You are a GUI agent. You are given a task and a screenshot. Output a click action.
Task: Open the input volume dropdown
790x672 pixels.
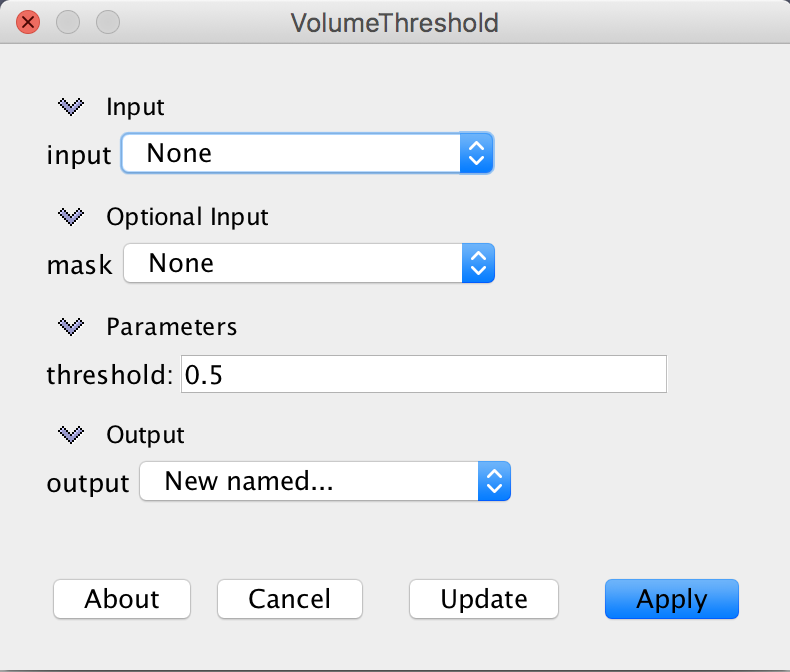(308, 154)
